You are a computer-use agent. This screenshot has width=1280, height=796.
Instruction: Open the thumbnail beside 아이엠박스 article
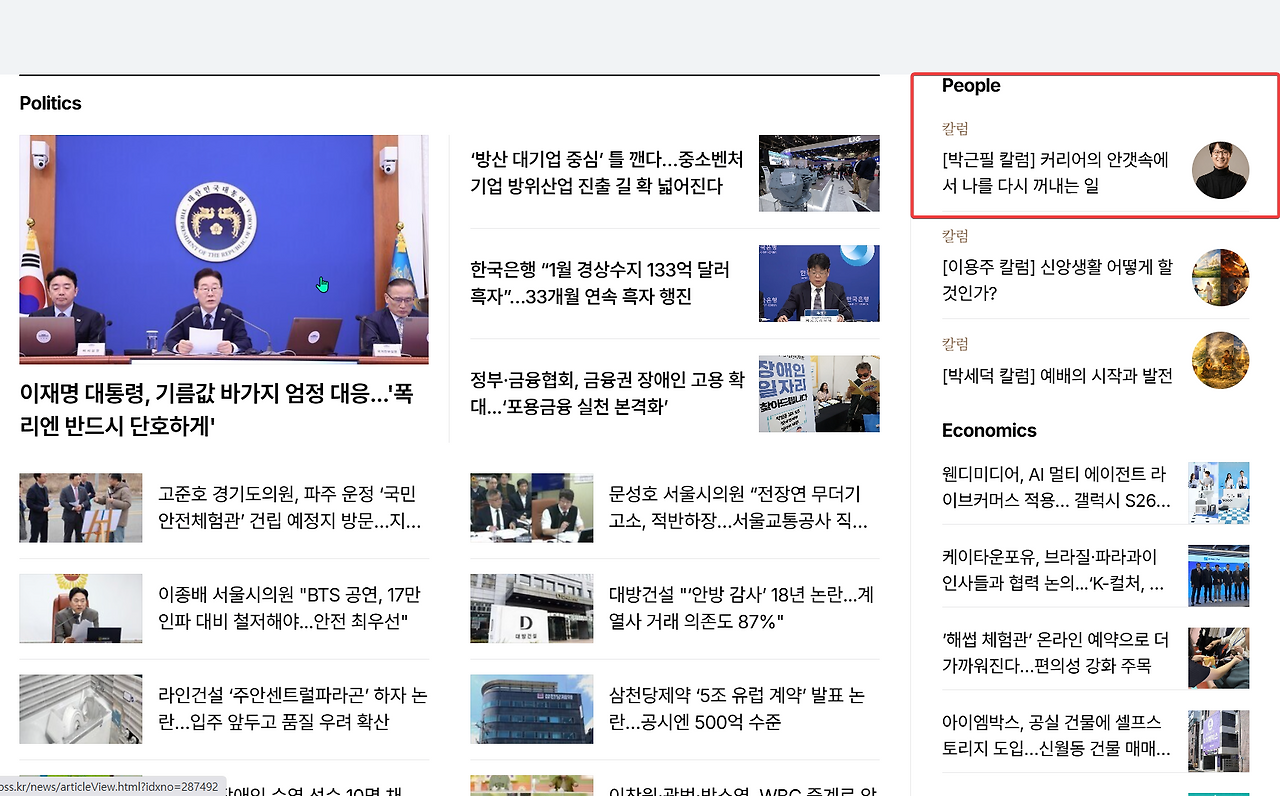(1219, 740)
